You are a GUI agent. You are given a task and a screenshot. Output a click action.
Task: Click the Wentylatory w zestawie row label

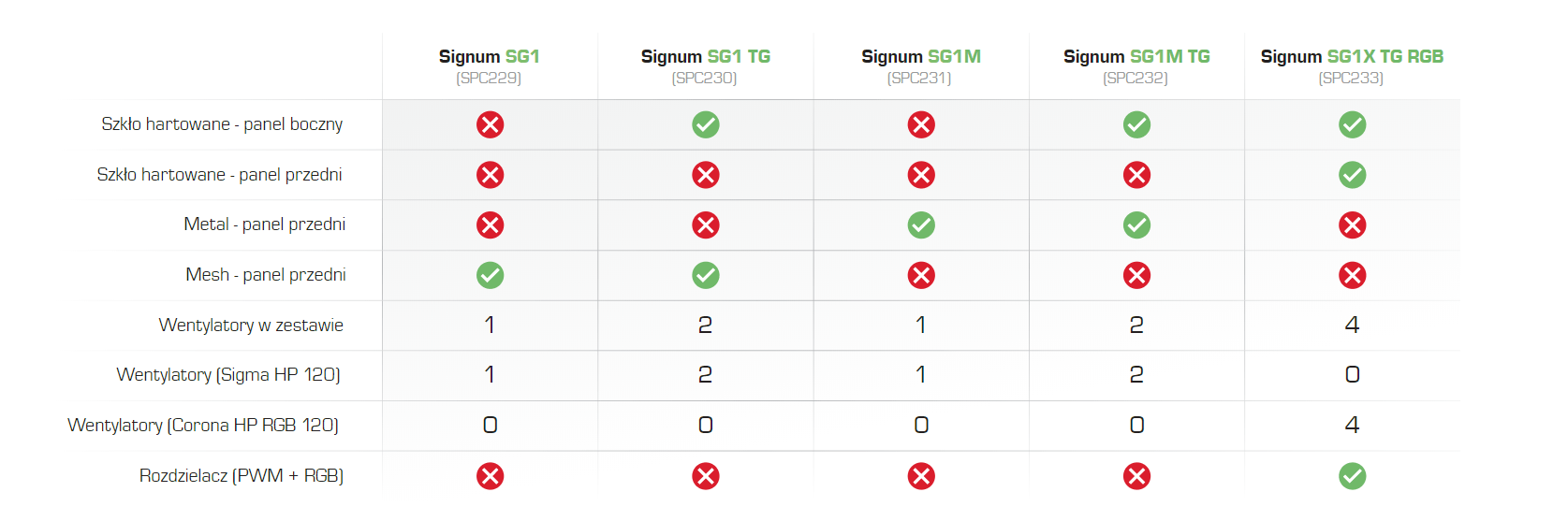coord(251,326)
